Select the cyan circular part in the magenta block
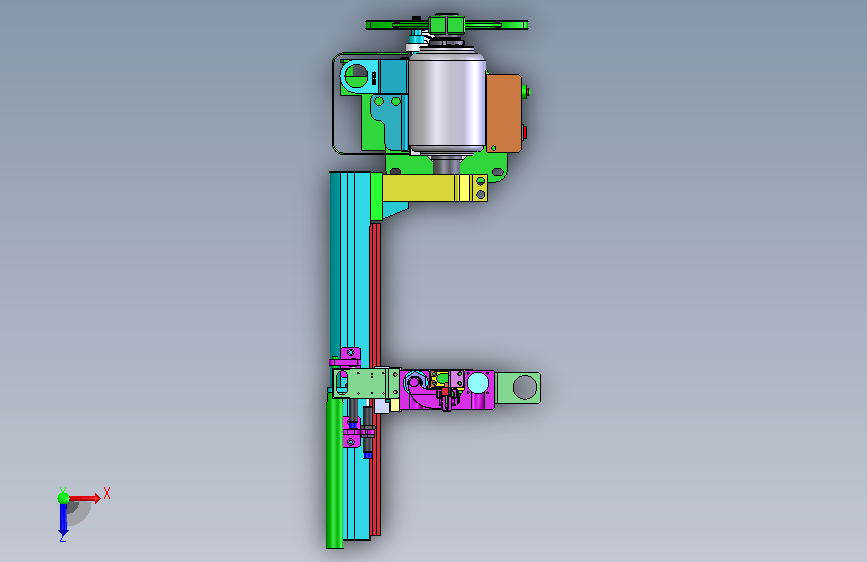Image resolution: width=867 pixels, height=562 pixels. pos(478,383)
